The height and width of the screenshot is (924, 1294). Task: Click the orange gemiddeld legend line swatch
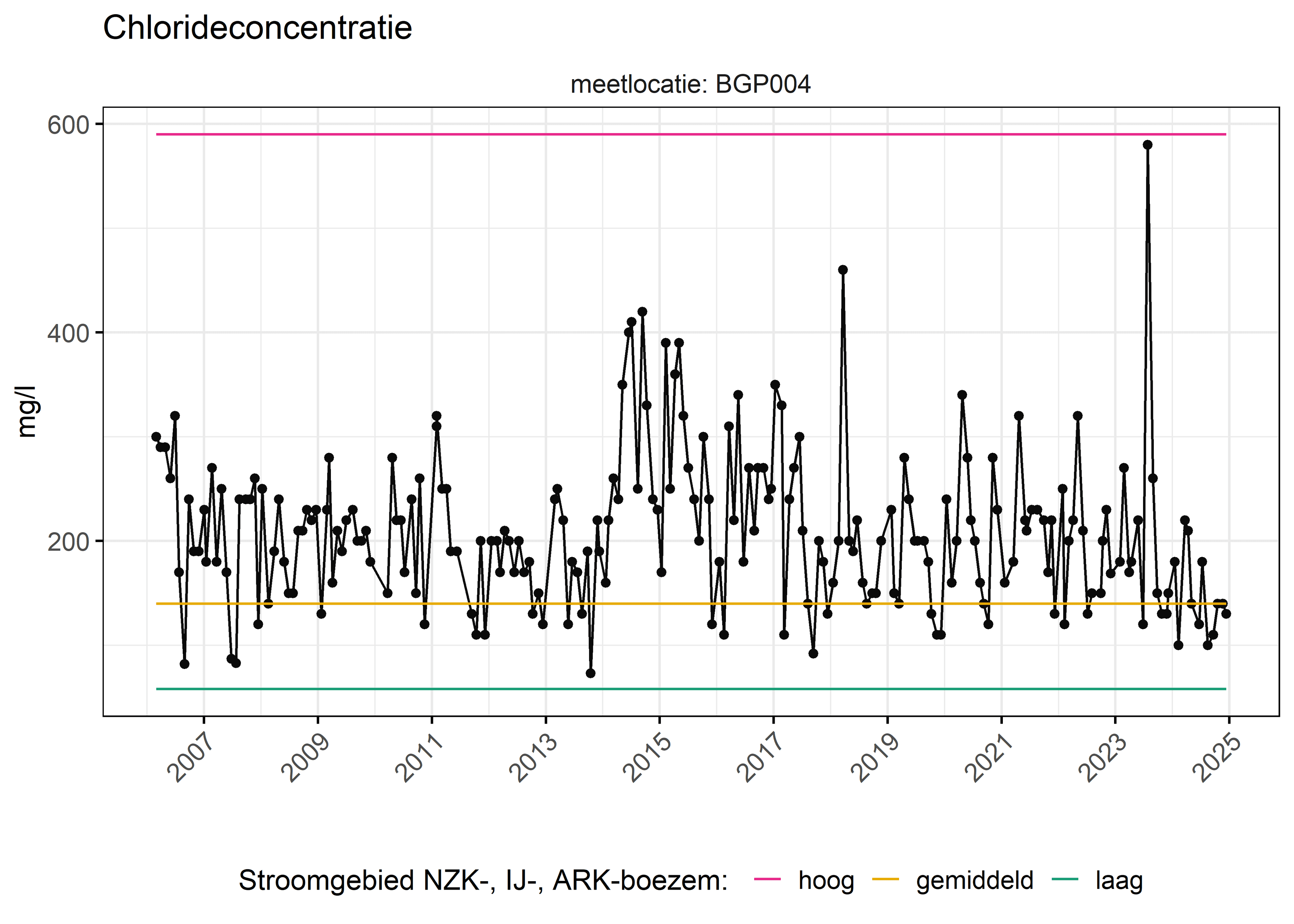(886, 879)
